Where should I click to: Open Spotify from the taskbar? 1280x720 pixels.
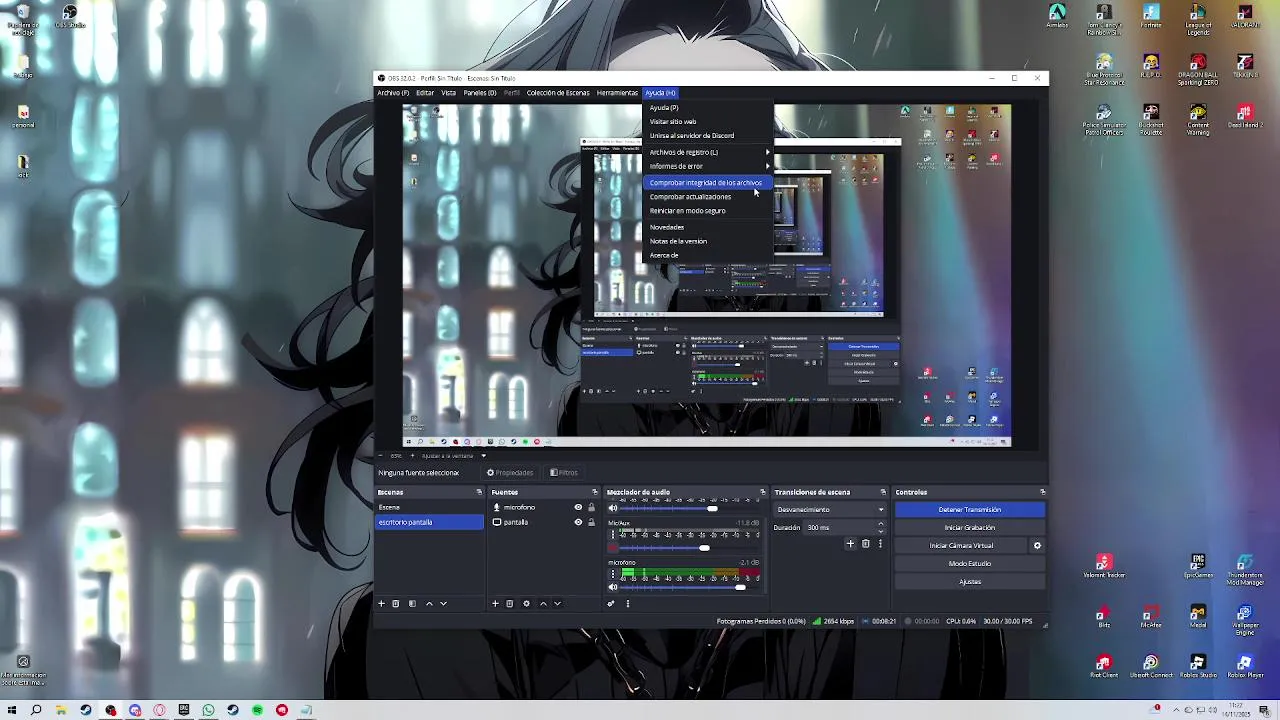coord(257,711)
